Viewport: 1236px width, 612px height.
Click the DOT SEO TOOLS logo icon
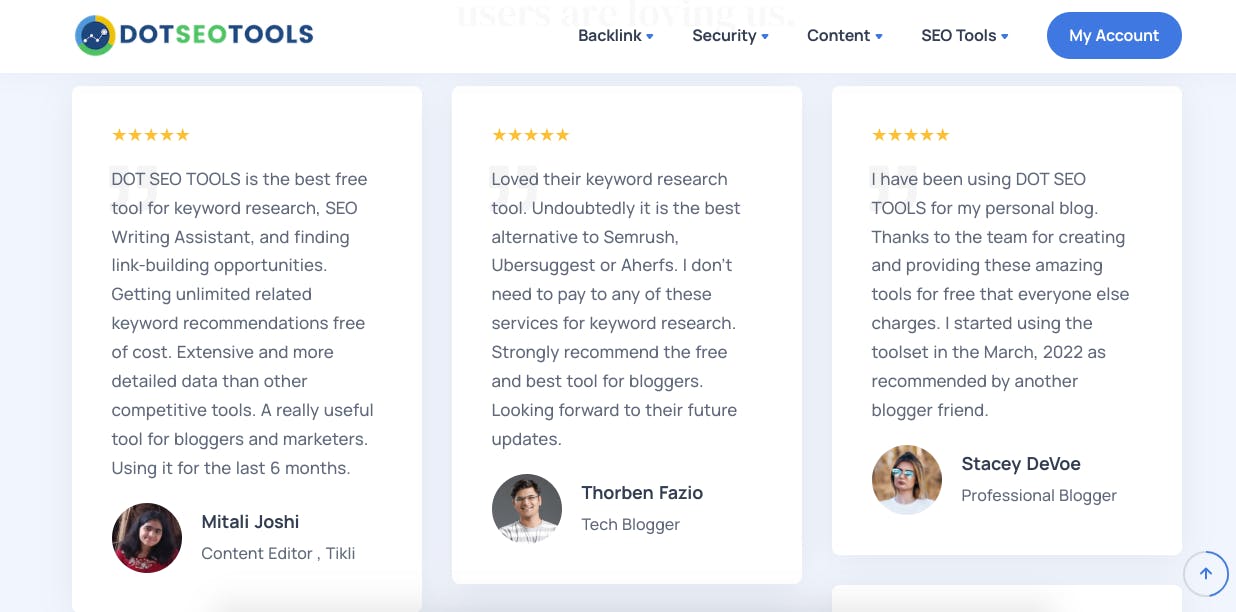click(x=95, y=35)
